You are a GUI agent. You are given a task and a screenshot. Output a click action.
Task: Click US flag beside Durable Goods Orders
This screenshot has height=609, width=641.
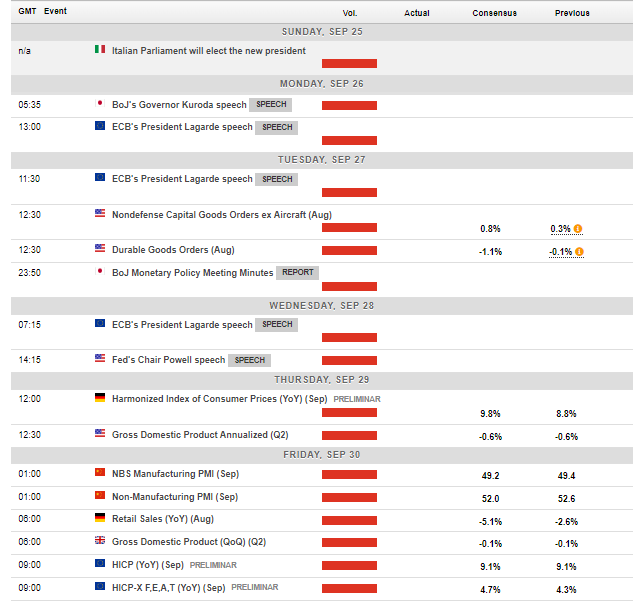[100, 248]
